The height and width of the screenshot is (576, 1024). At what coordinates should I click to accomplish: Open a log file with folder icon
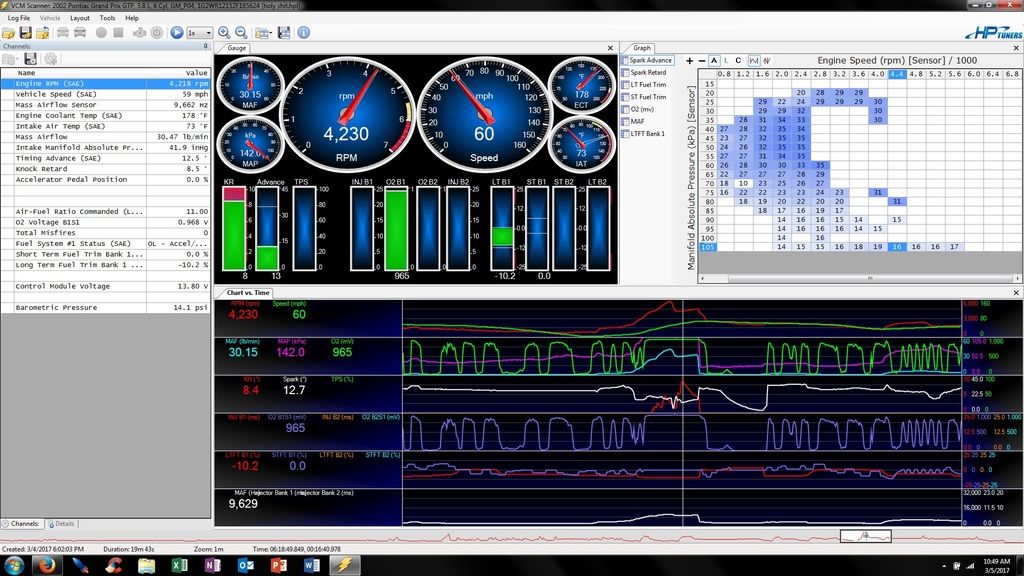tap(8, 33)
